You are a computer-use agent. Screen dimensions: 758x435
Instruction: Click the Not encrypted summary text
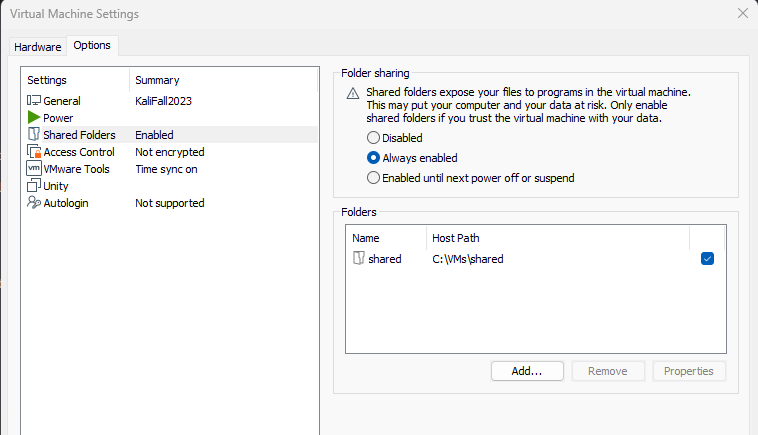coord(170,152)
